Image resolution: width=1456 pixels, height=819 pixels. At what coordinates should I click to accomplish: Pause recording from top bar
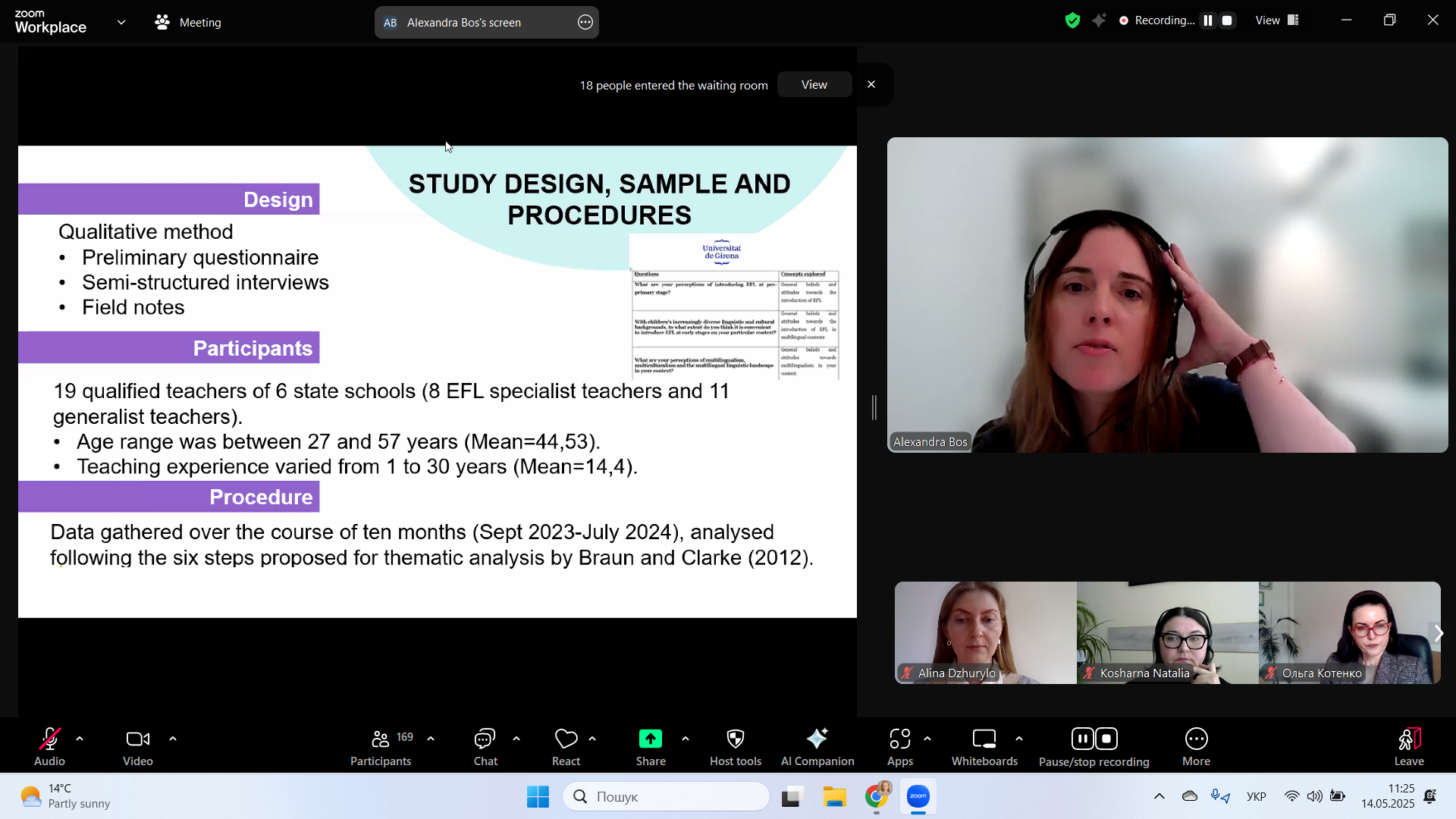1208,20
